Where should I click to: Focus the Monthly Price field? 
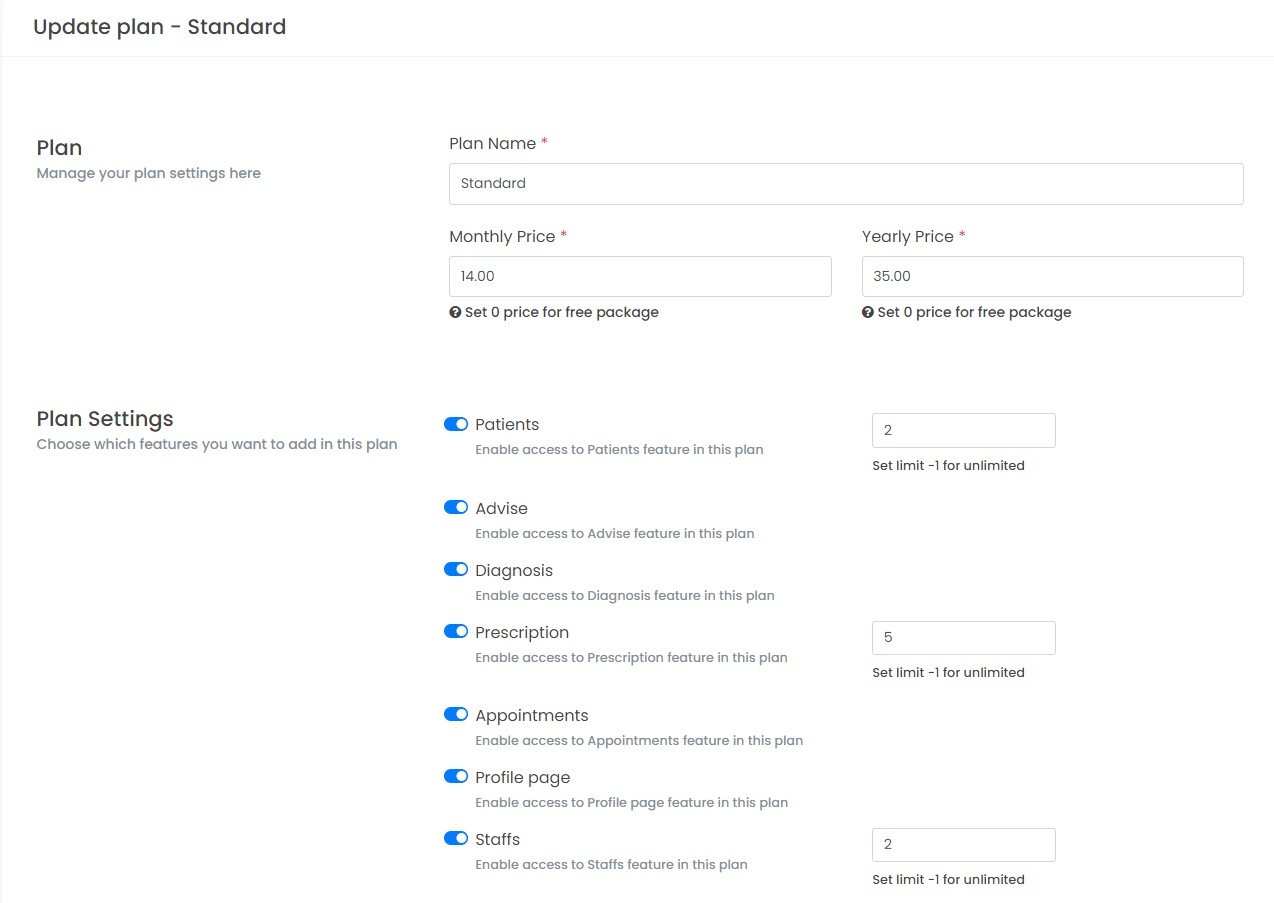point(640,276)
